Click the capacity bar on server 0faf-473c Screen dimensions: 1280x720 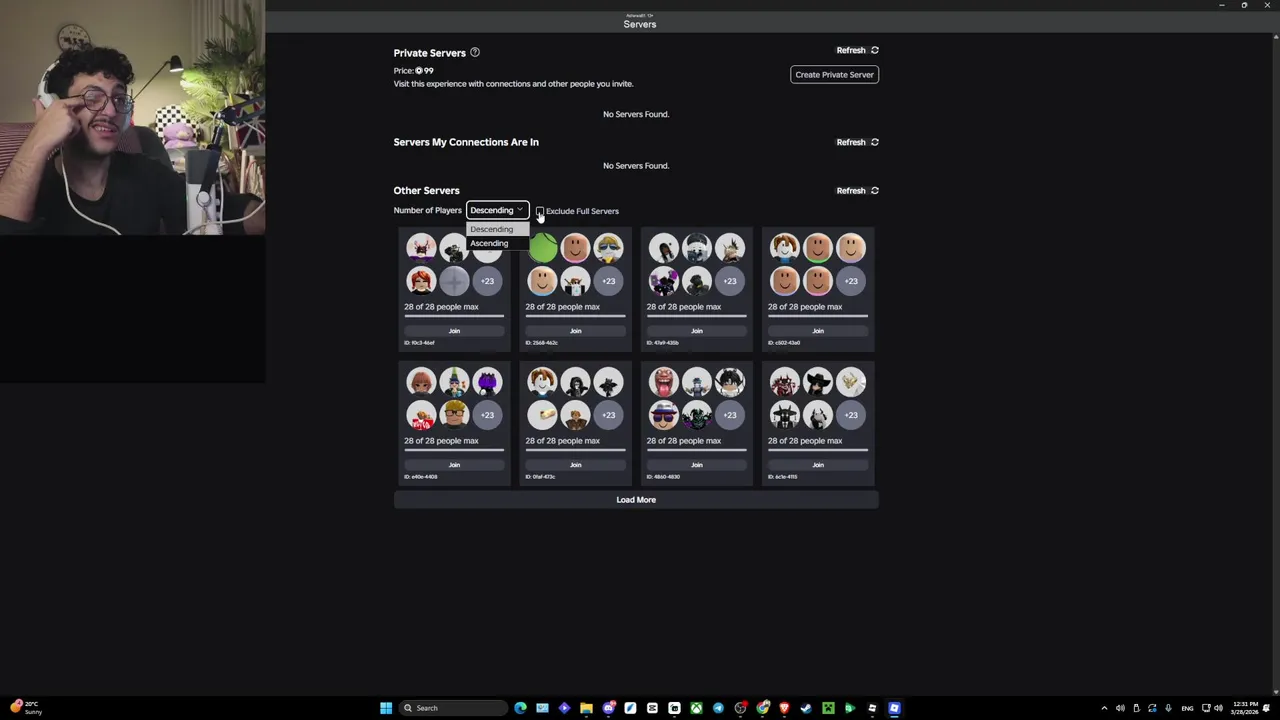click(575, 450)
